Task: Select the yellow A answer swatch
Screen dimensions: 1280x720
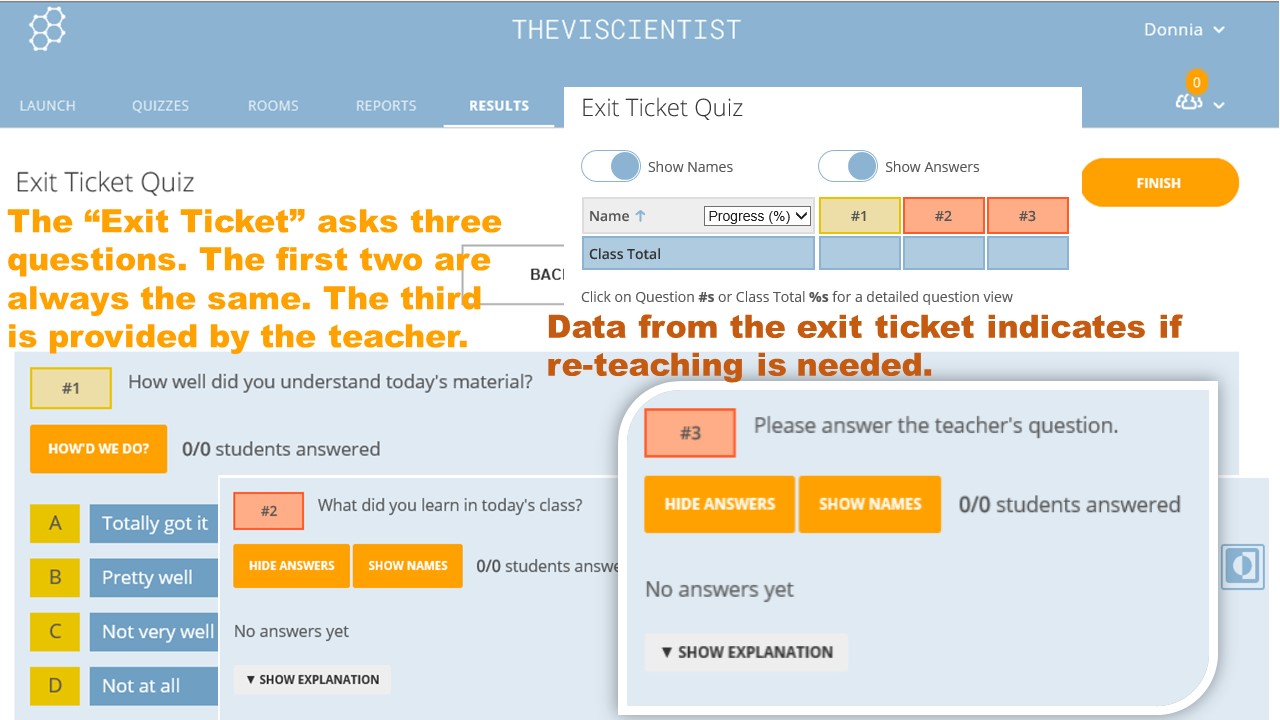Action: pyautogui.click(x=55, y=523)
